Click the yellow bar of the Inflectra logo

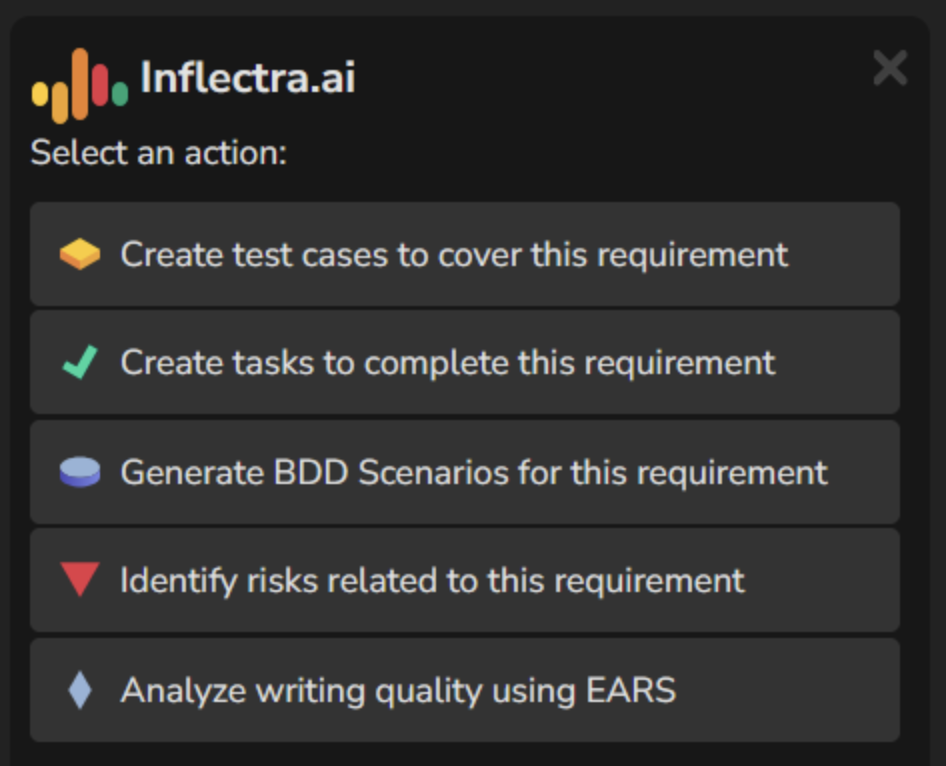[x=41, y=93]
